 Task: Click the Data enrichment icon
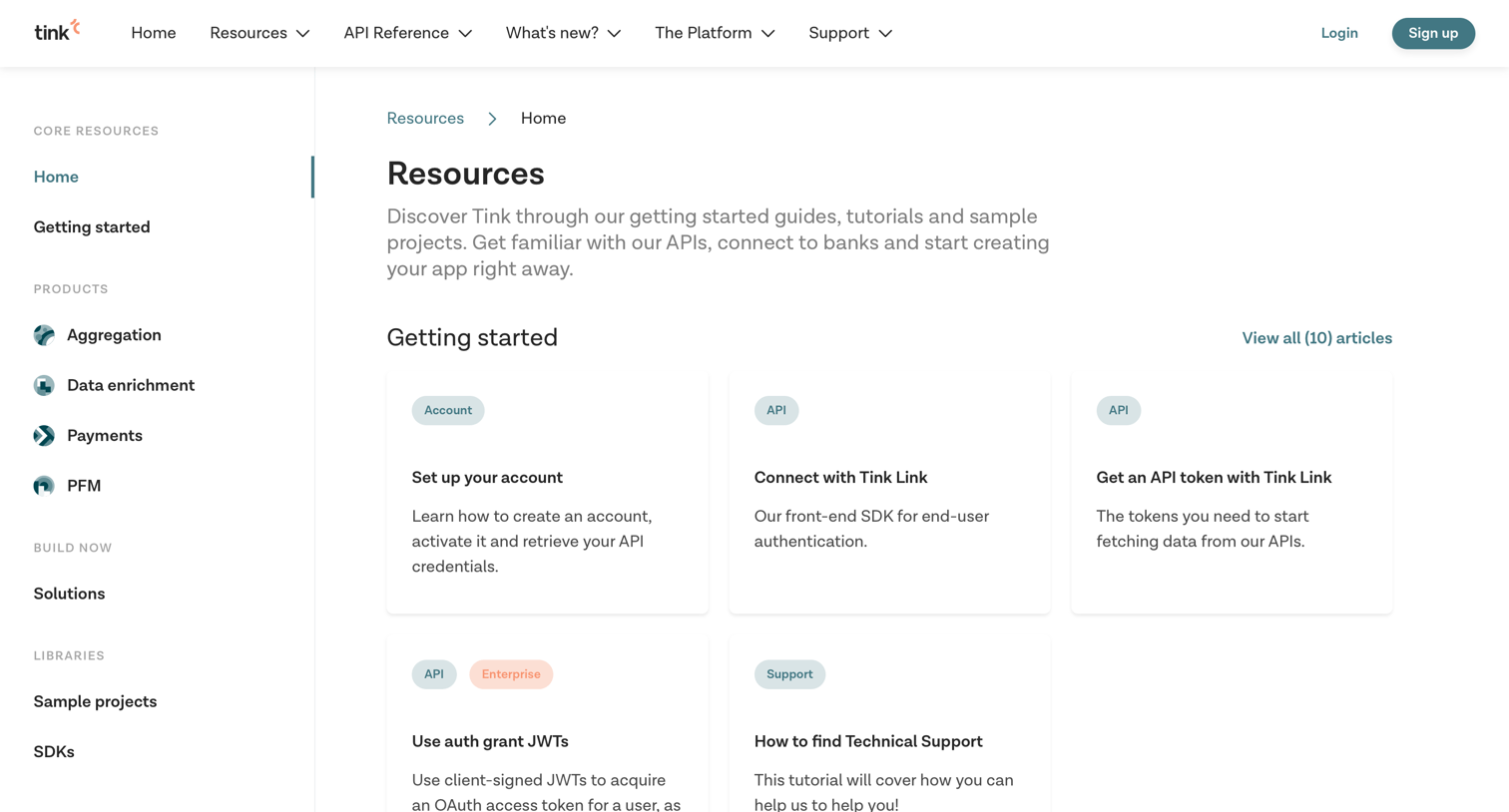pyautogui.click(x=44, y=385)
